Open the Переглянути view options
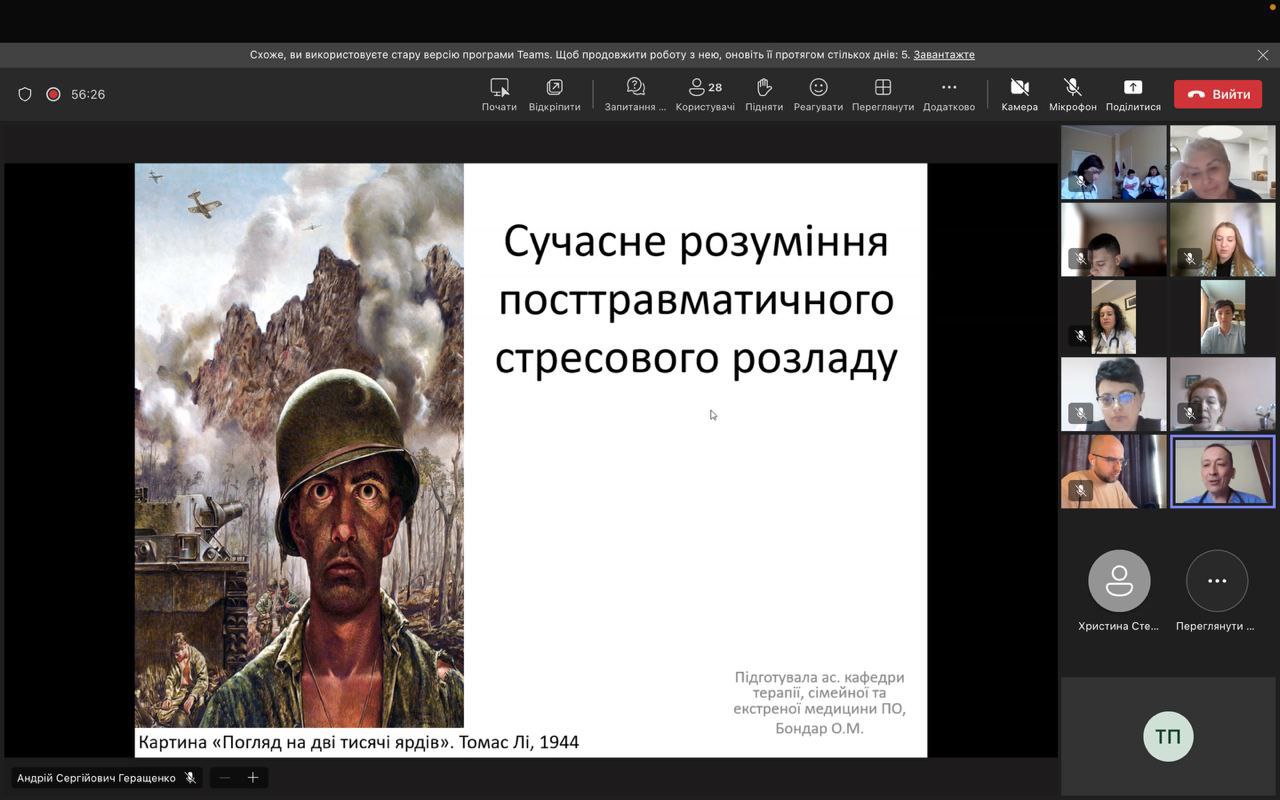The width and height of the screenshot is (1280, 800). [x=882, y=94]
